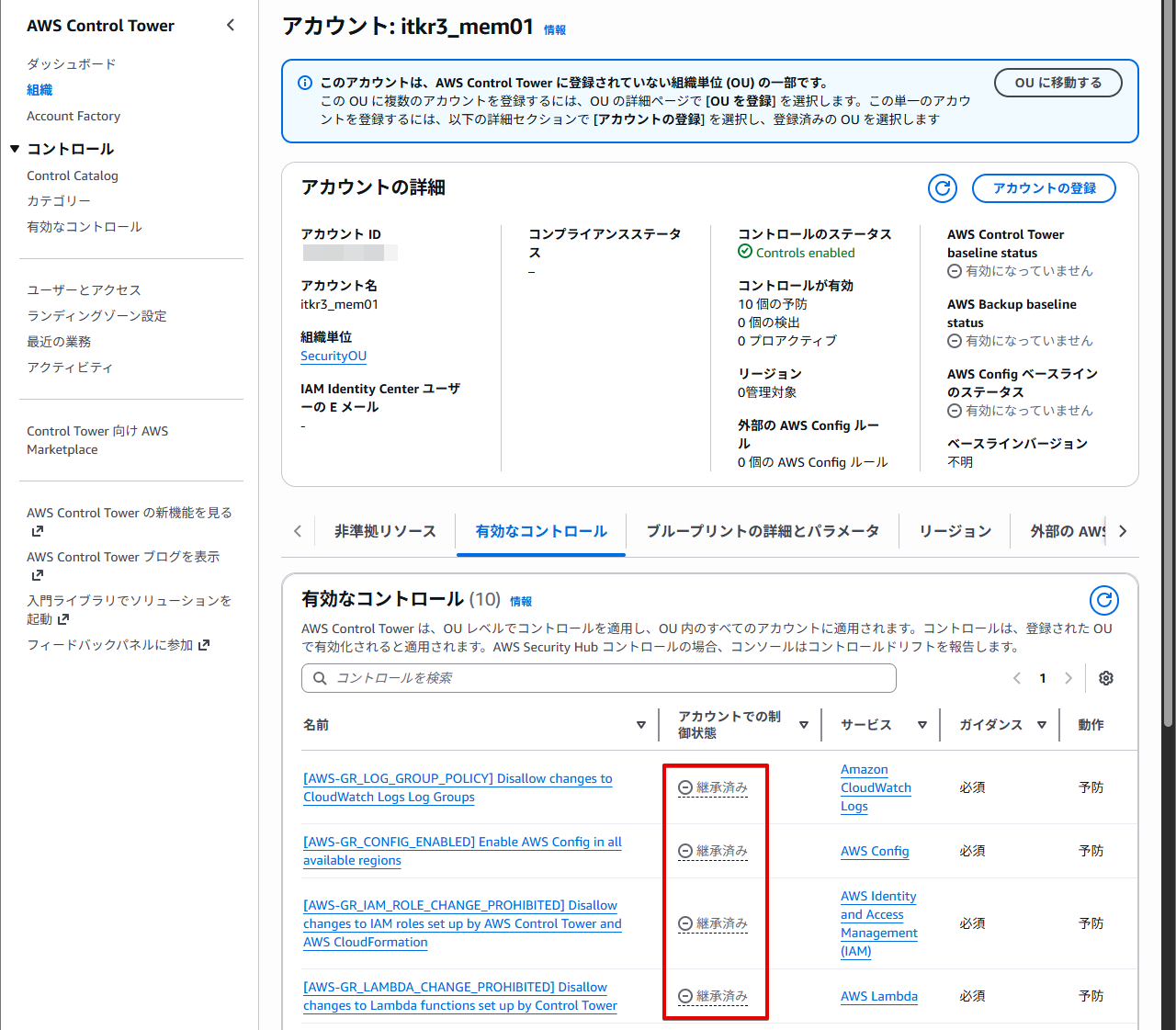Screen dimensions: 1176x1030
Task: Sort table by 名前 column
Action: (640, 725)
